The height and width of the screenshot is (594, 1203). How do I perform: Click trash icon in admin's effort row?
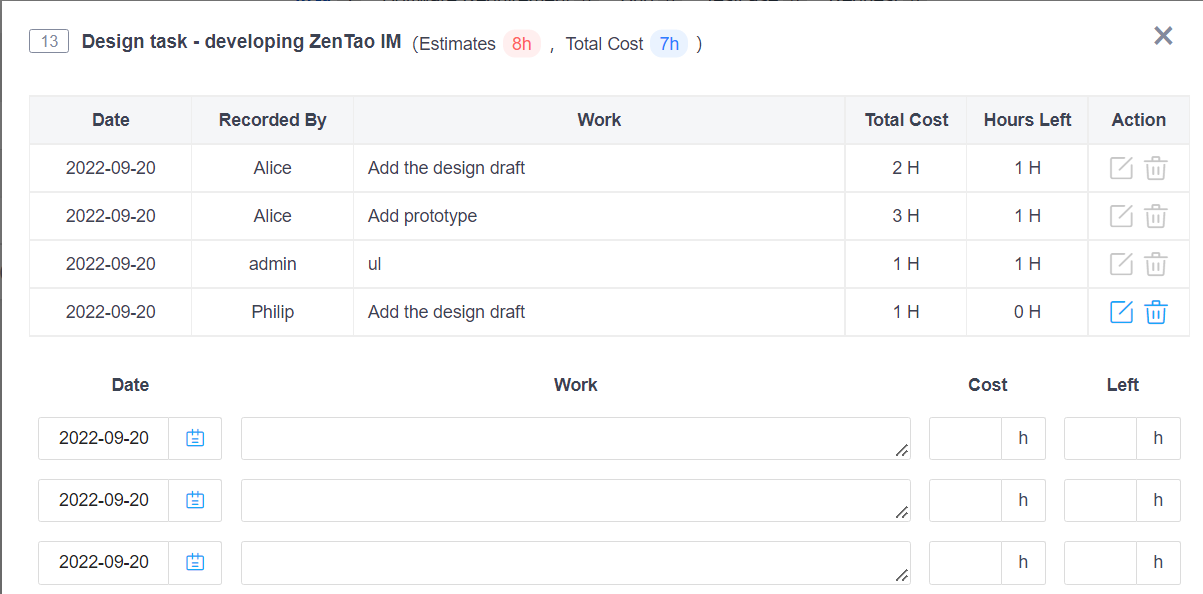pyautogui.click(x=1155, y=264)
